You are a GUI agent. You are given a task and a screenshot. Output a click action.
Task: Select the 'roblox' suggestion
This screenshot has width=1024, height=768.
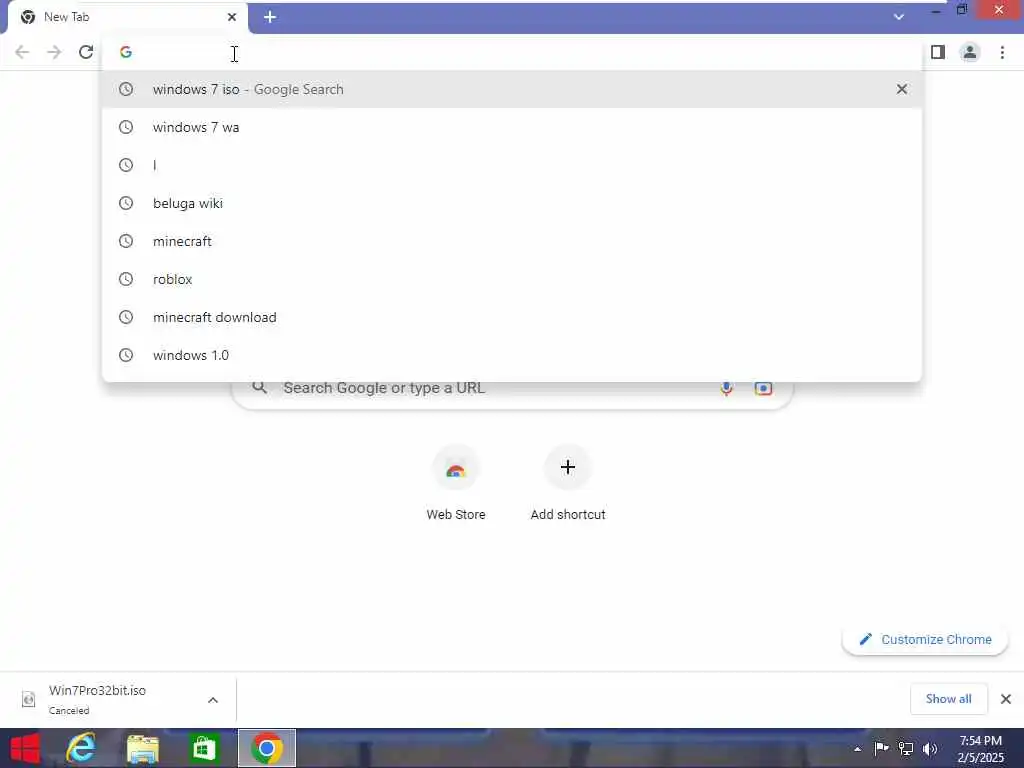(x=512, y=279)
